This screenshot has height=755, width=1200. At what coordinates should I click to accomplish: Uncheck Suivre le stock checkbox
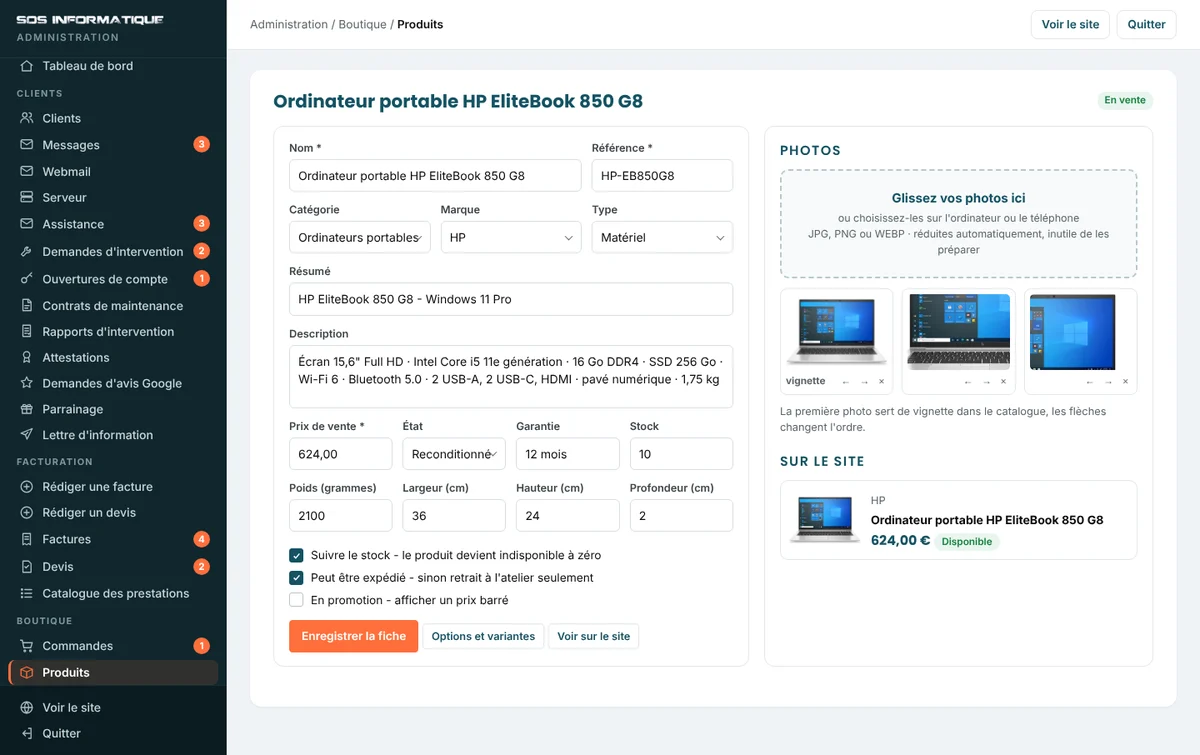296,555
